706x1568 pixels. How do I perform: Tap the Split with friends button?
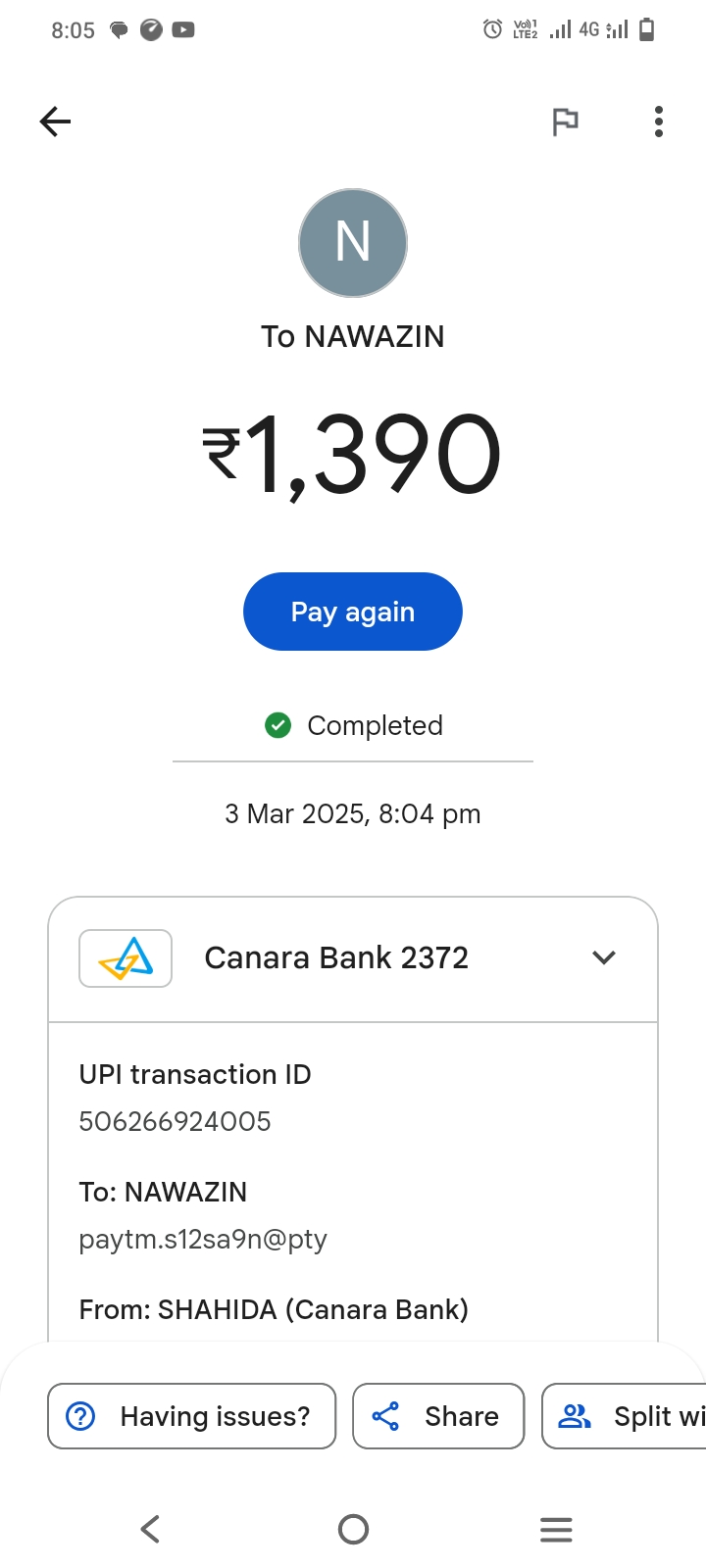628,1416
